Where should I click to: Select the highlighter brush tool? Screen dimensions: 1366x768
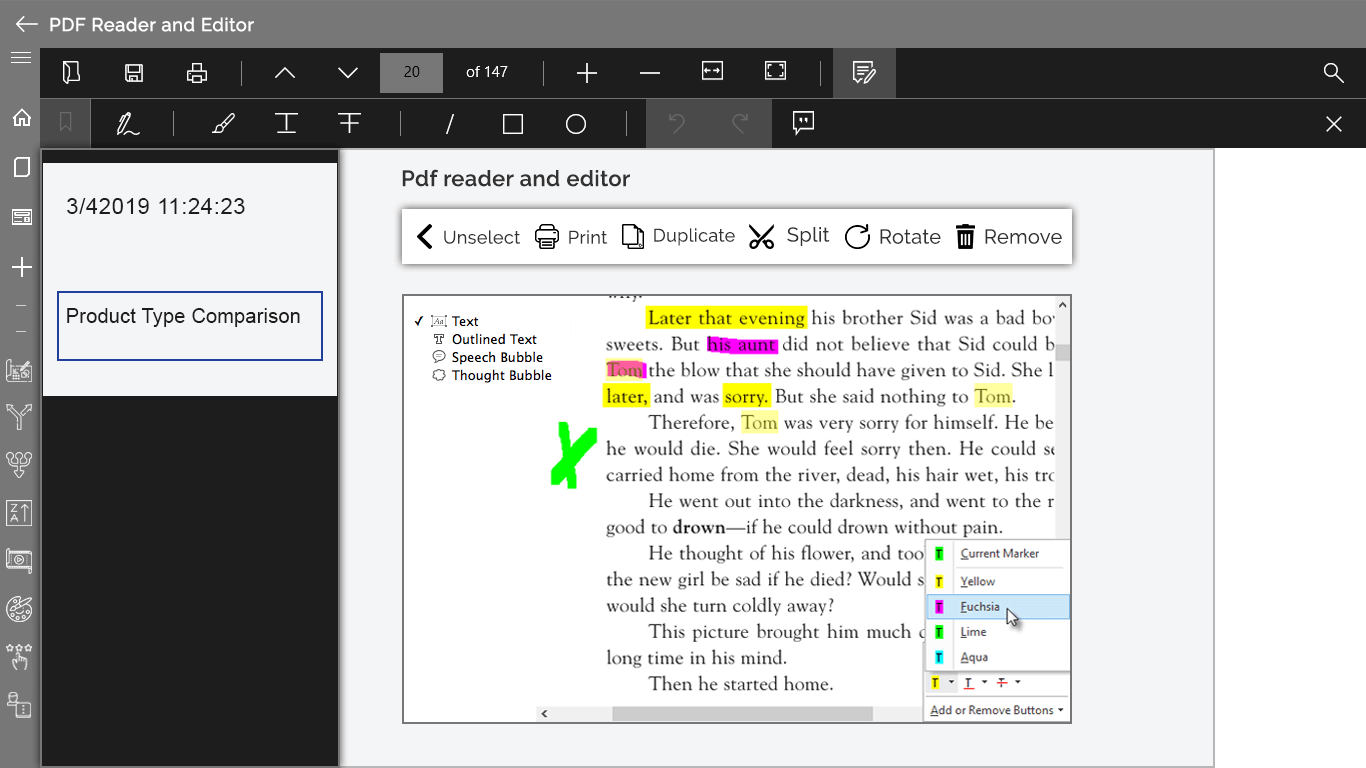click(224, 124)
